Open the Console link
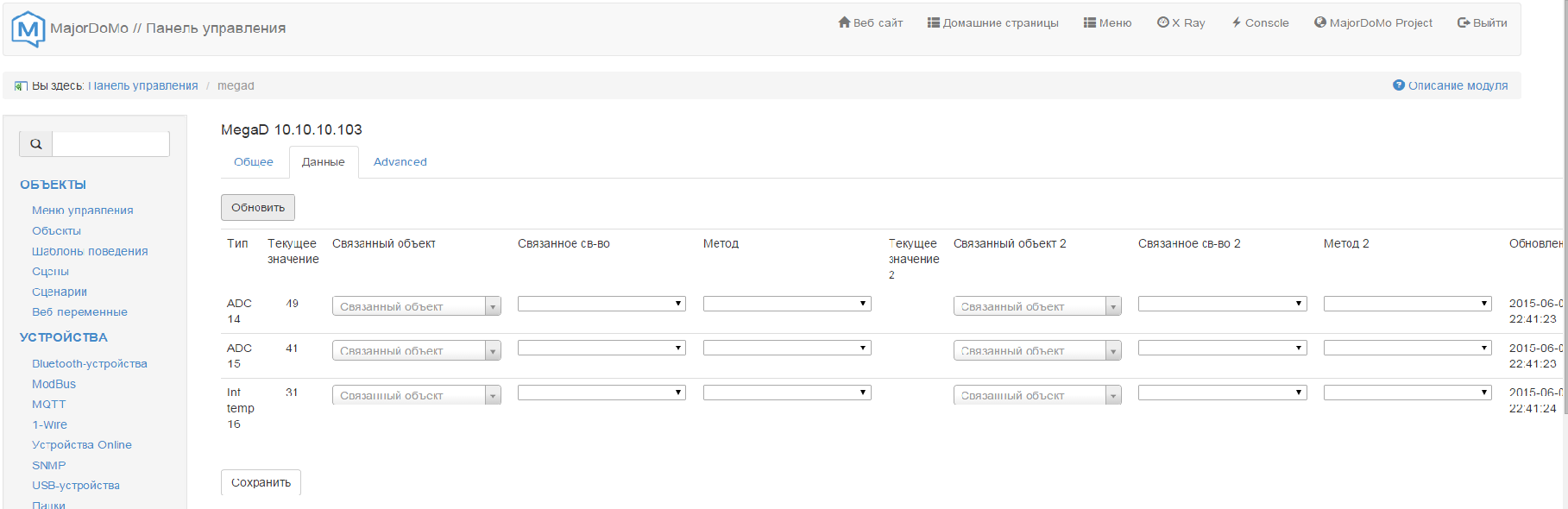1568x509 pixels. coord(1260,23)
